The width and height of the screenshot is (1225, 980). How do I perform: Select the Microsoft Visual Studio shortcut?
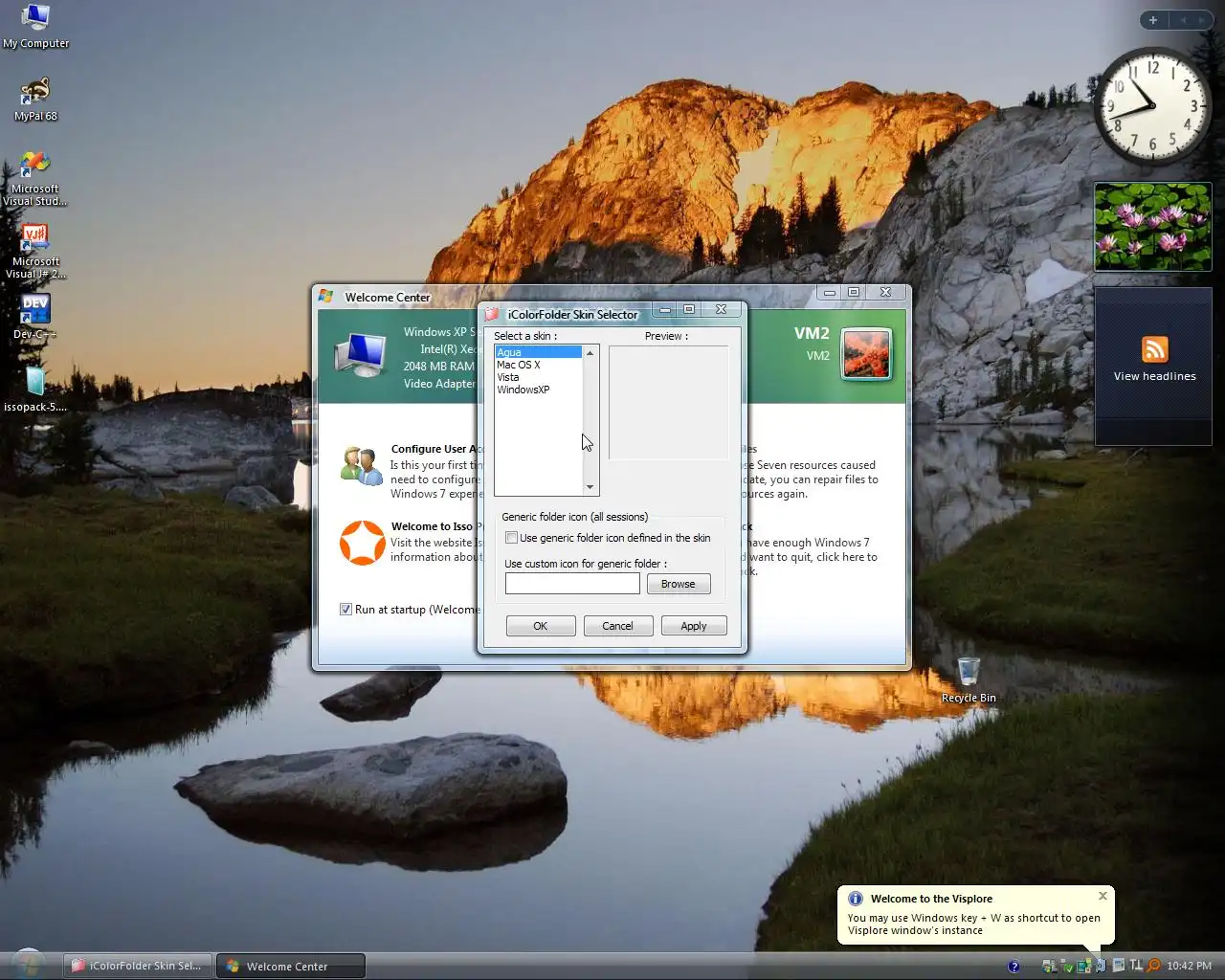point(35,178)
